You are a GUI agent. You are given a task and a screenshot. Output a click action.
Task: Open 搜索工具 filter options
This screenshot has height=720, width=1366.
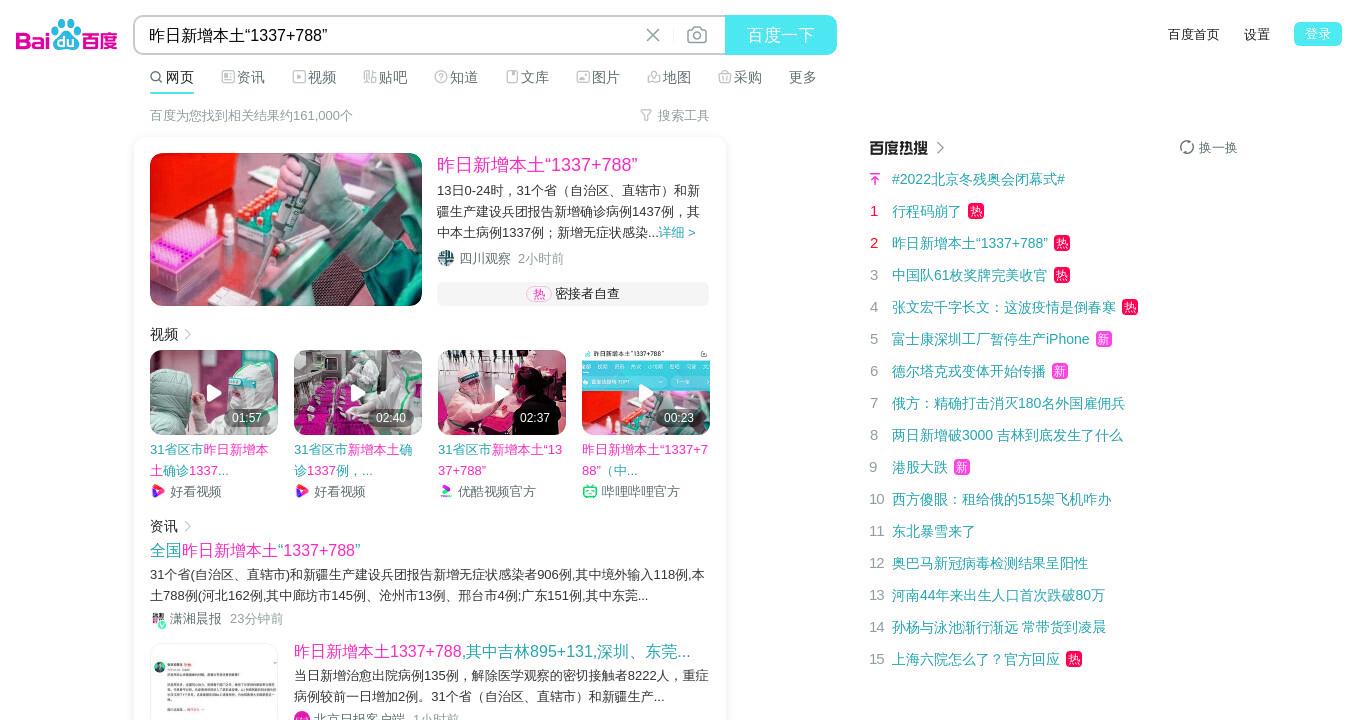pos(675,115)
